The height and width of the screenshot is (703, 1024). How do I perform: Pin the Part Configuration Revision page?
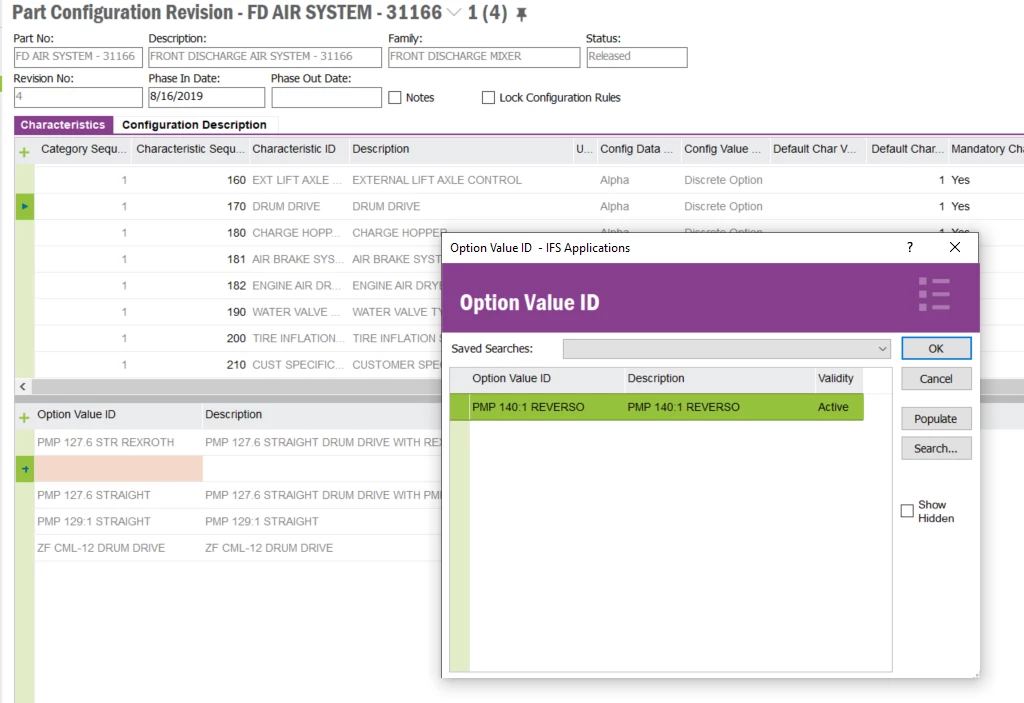click(521, 14)
